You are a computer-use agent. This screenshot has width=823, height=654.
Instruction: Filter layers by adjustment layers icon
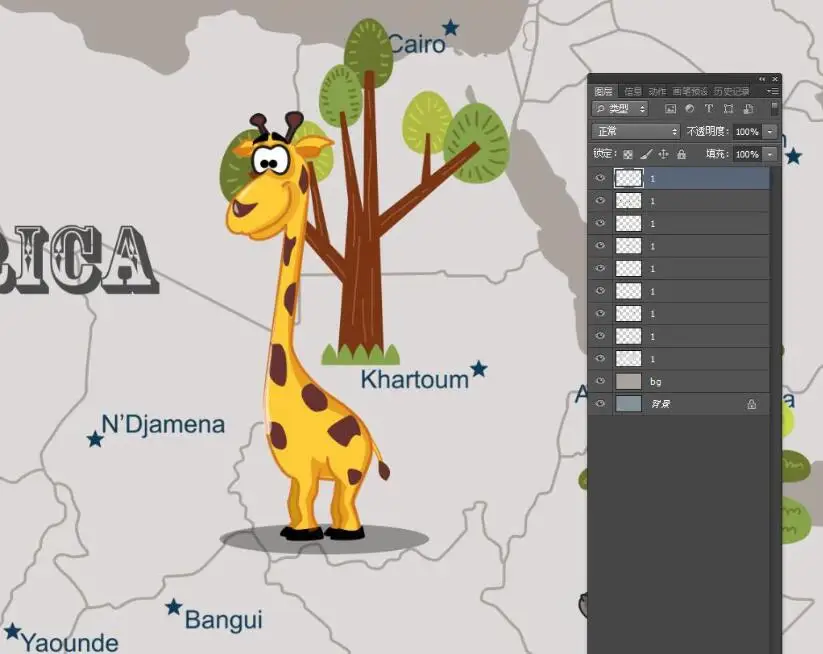pos(690,109)
